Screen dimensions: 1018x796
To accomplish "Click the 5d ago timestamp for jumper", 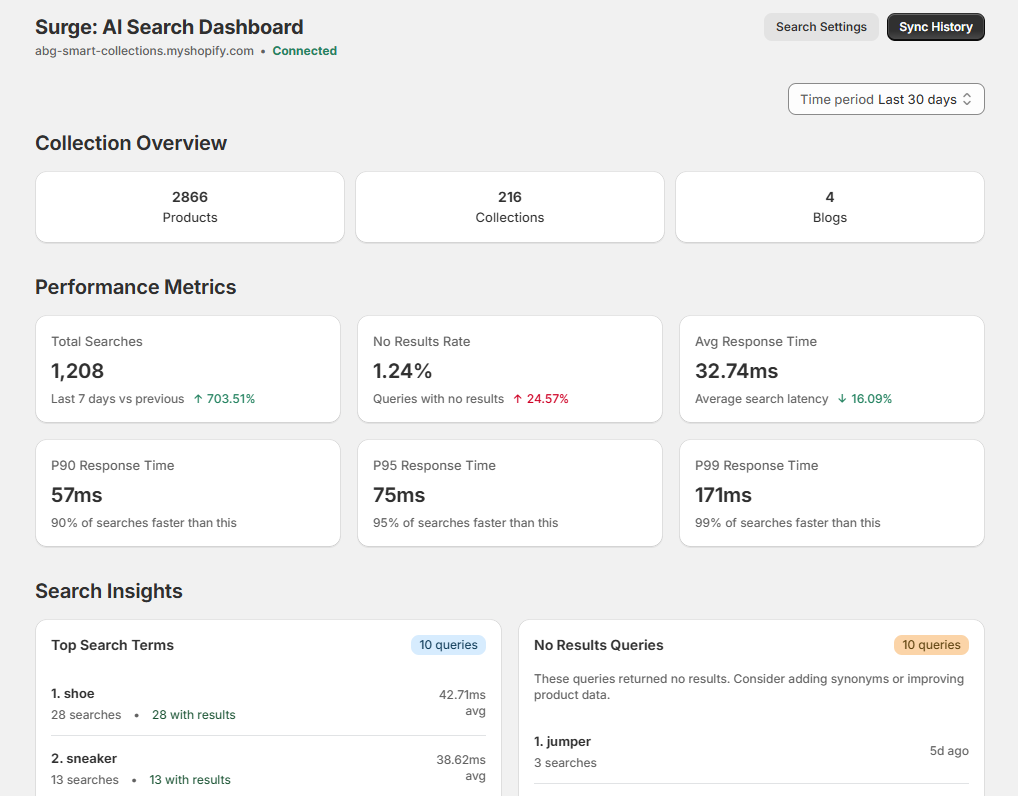I will [x=949, y=751].
